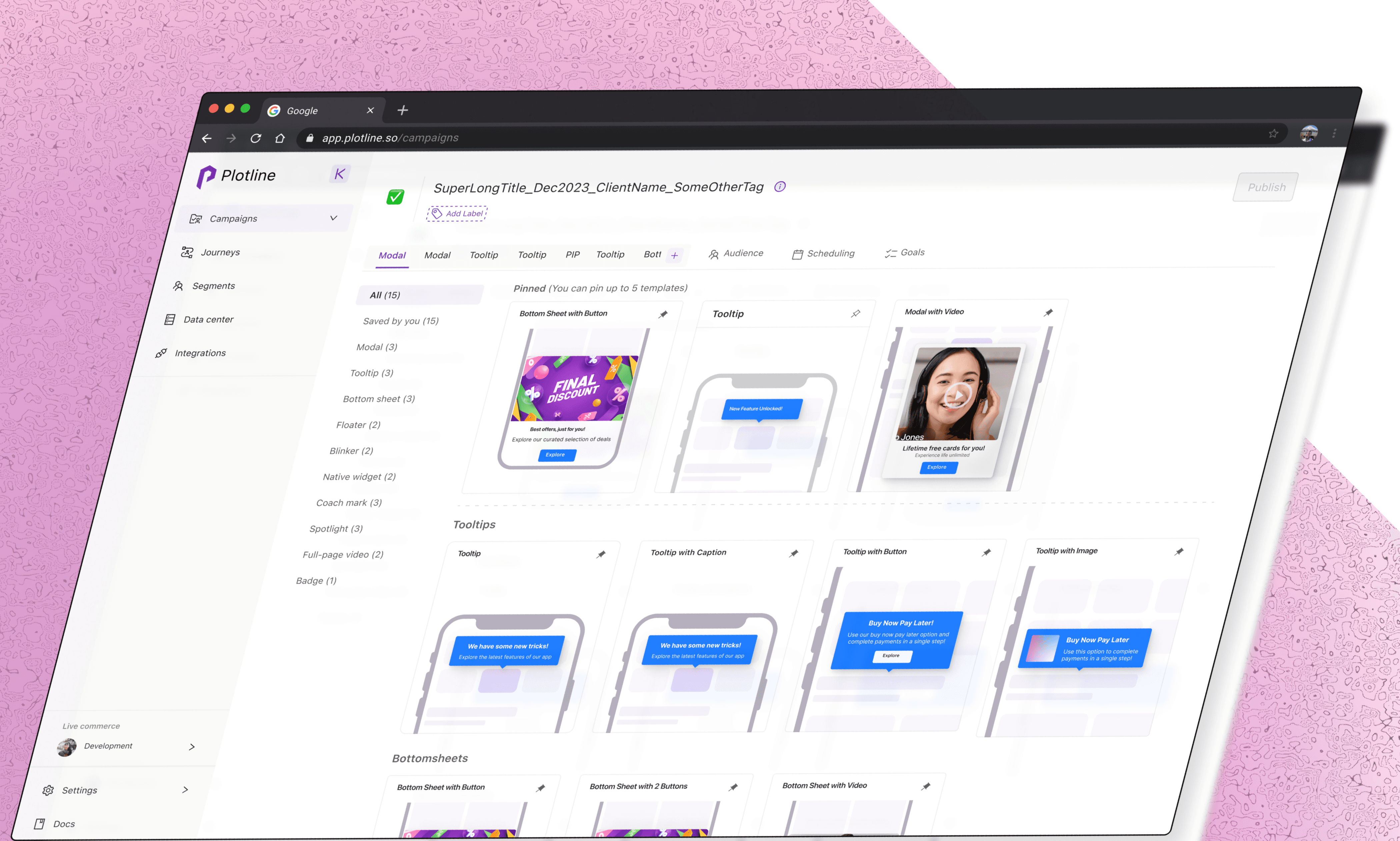This screenshot has height=841, width=1400.
Task: Collapse the Campaigns sidebar dropdown
Action: (333, 218)
